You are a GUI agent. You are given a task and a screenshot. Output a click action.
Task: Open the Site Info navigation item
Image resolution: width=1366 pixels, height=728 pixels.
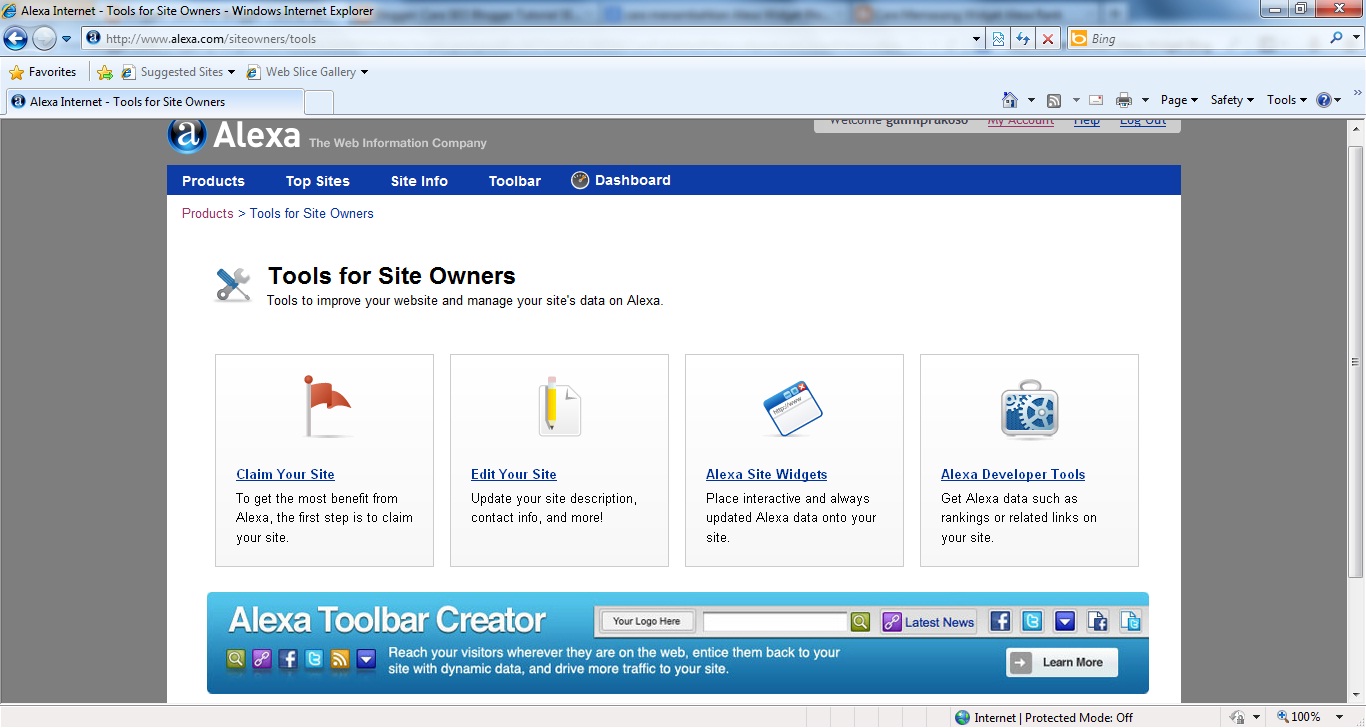(x=419, y=181)
